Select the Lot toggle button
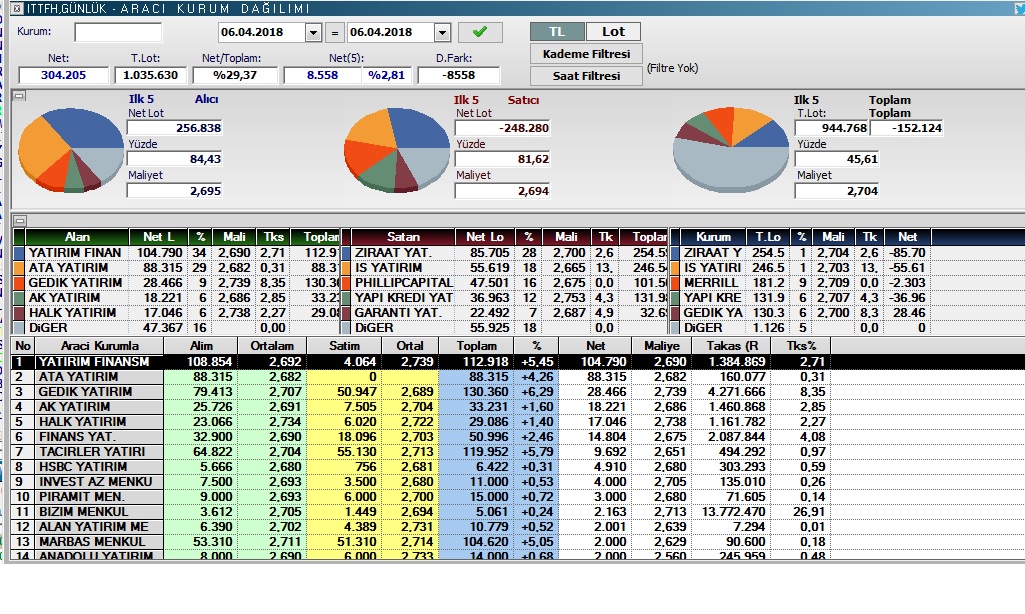 coord(613,31)
